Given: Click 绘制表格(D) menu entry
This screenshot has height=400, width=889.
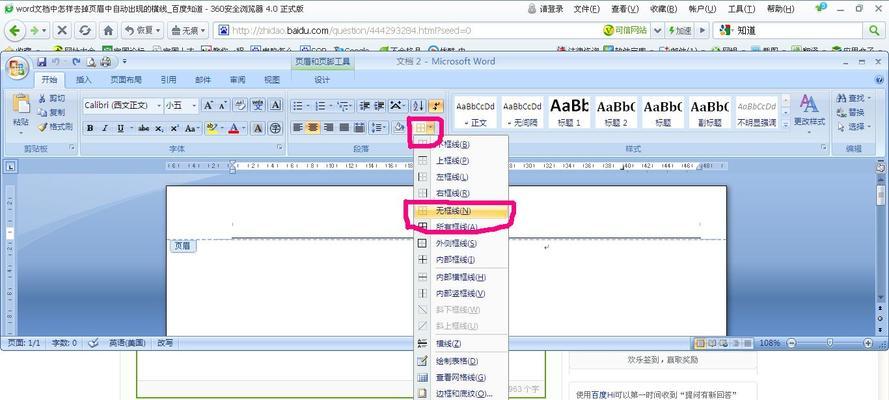Looking at the screenshot, I should tap(461, 361).
